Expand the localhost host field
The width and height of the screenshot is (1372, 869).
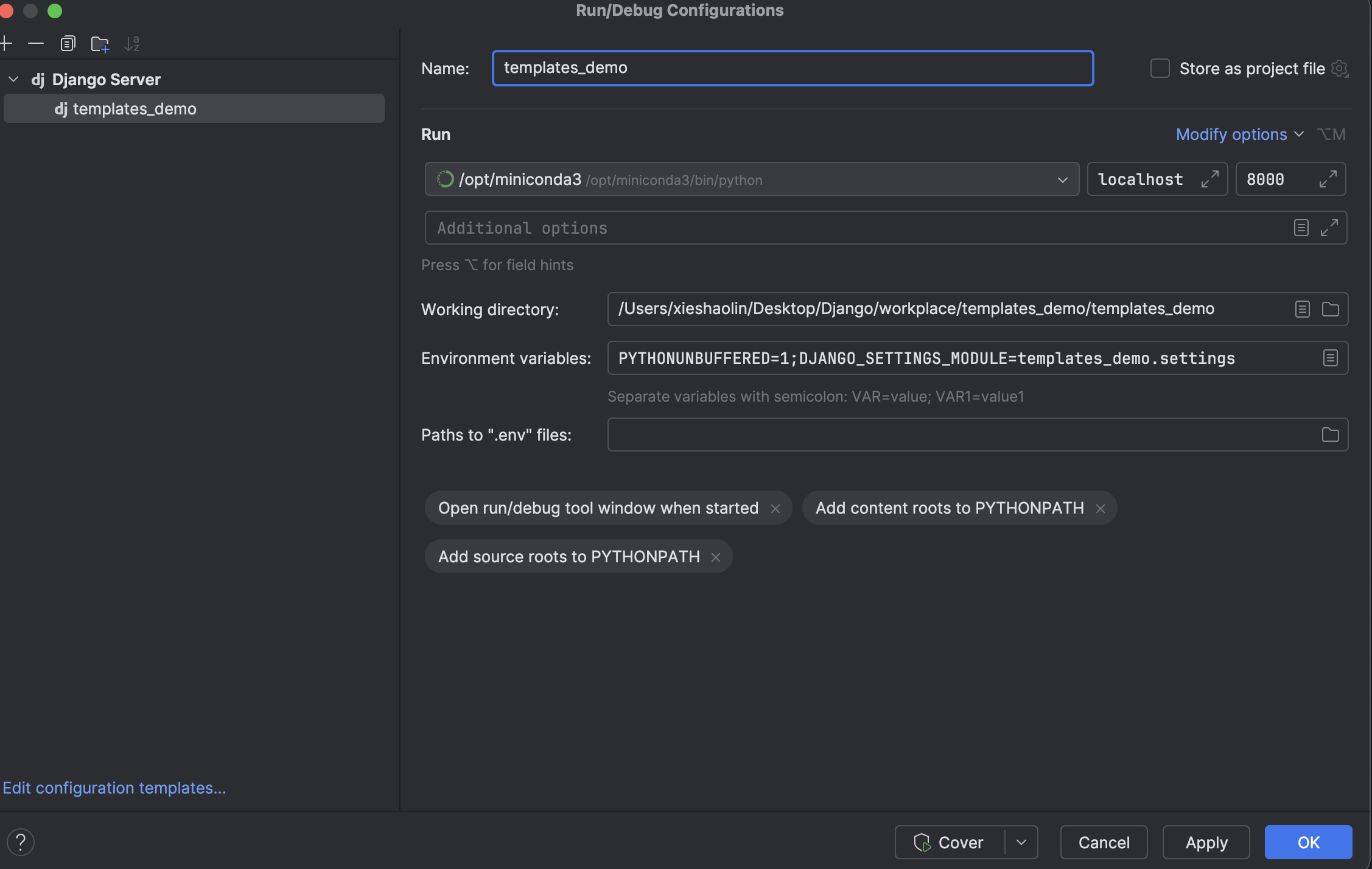coord(1209,179)
